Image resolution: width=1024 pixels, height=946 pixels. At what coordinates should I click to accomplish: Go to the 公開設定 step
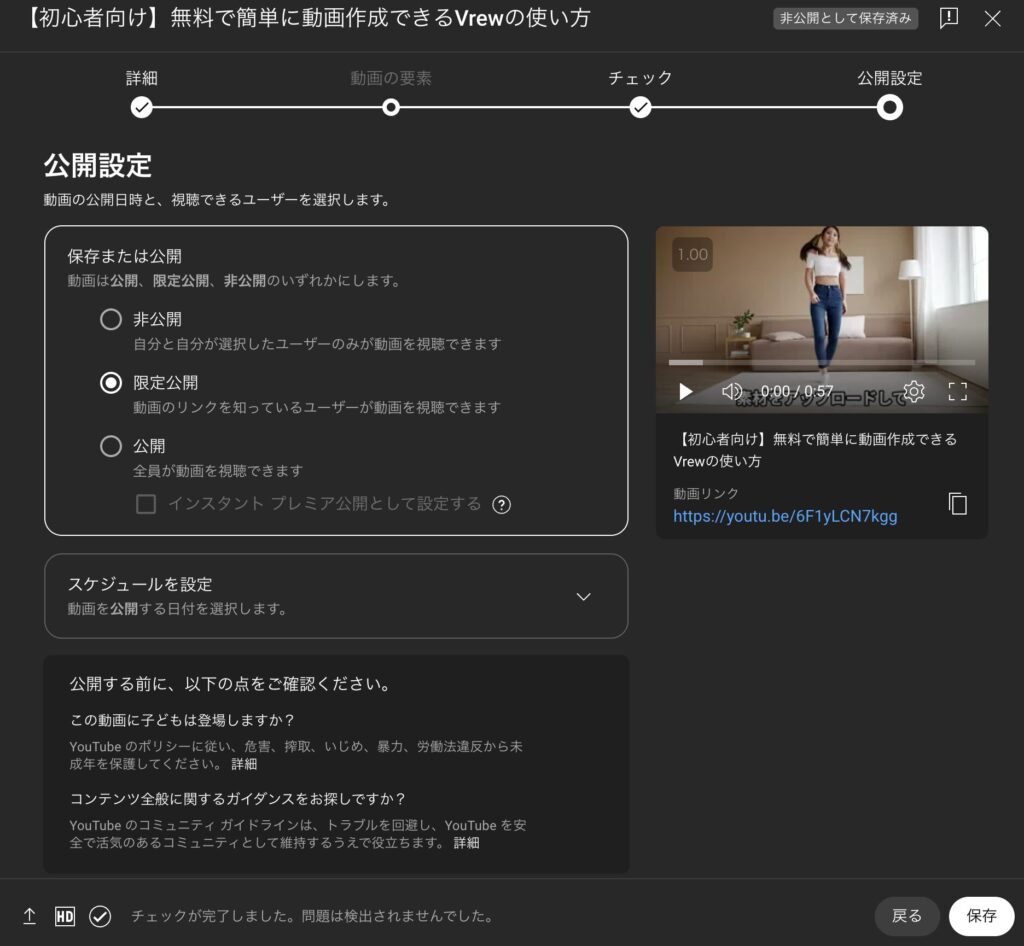coord(889,107)
